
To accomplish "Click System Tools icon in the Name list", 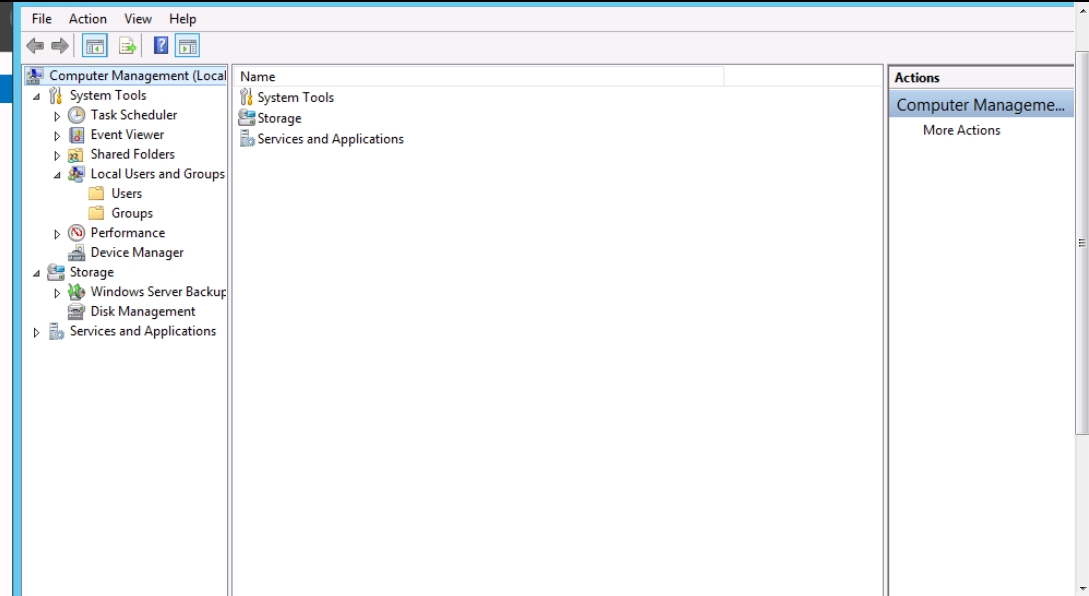I will point(246,97).
